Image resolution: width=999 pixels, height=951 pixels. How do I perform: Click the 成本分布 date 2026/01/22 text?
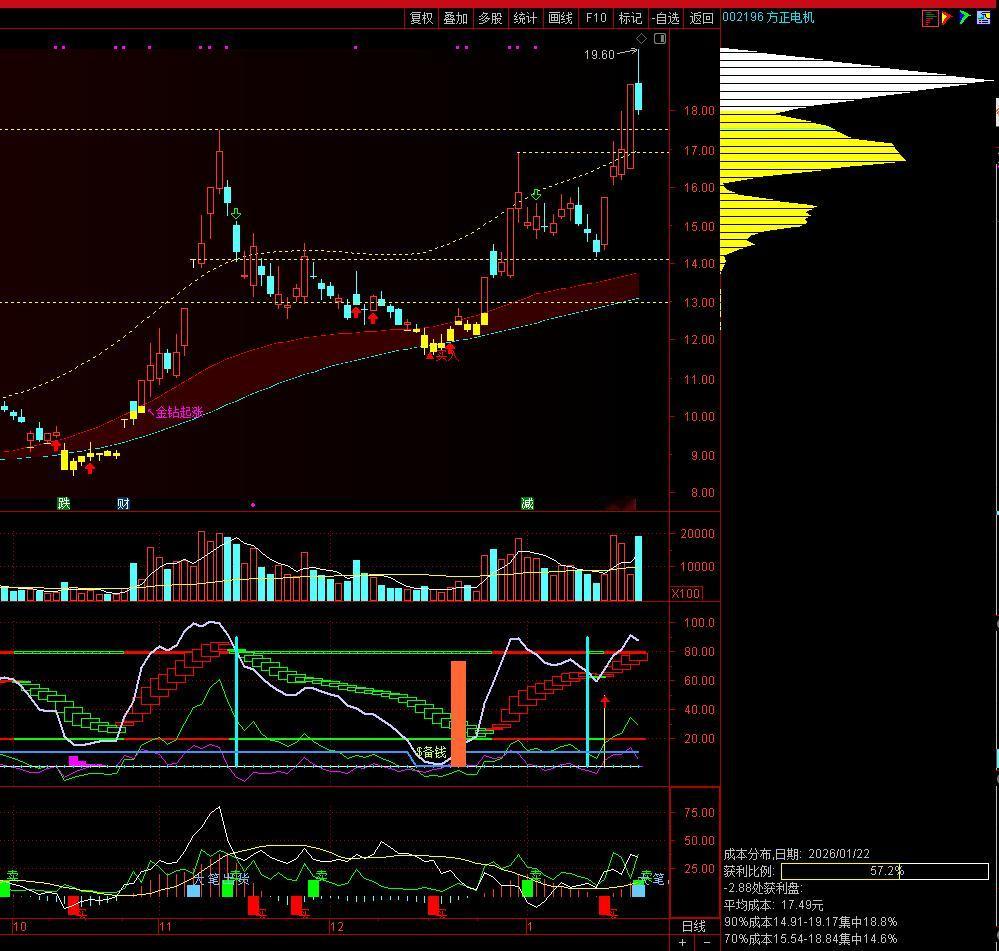point(796,854)
